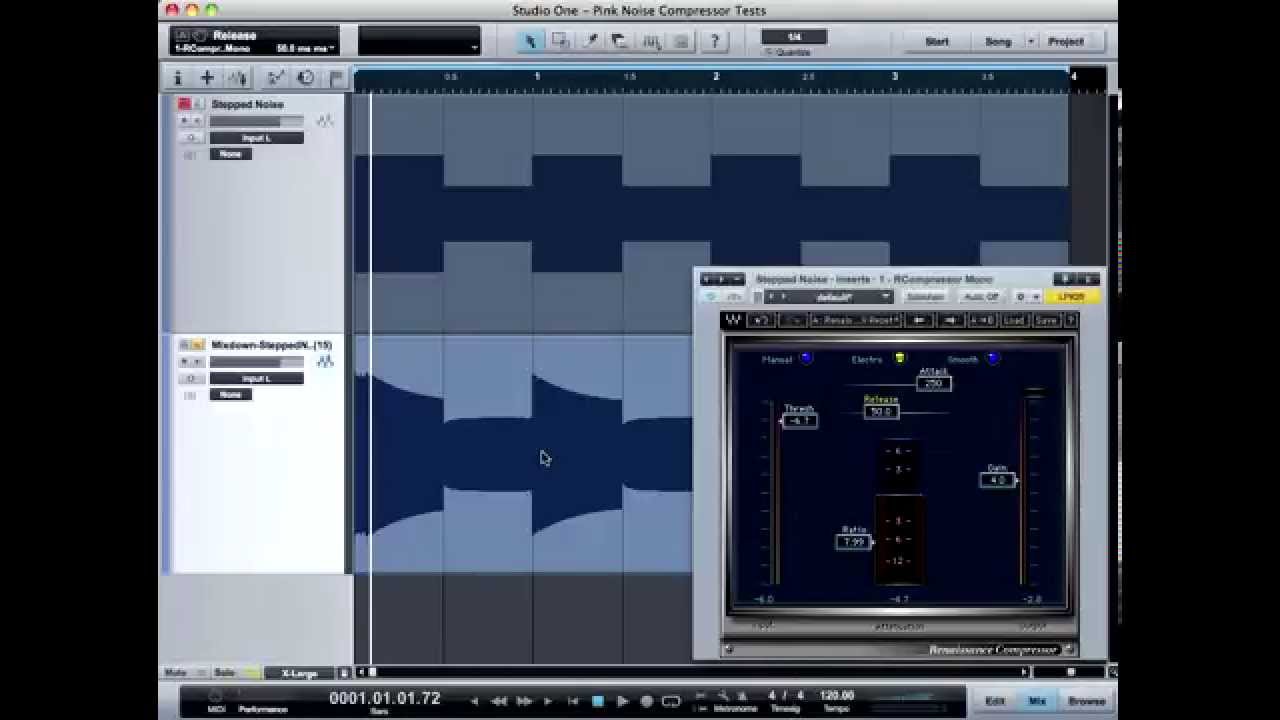Viewport: 1280px width, 720px height.
Task: Click the Play transport button
Action: (x=622, y=701)
